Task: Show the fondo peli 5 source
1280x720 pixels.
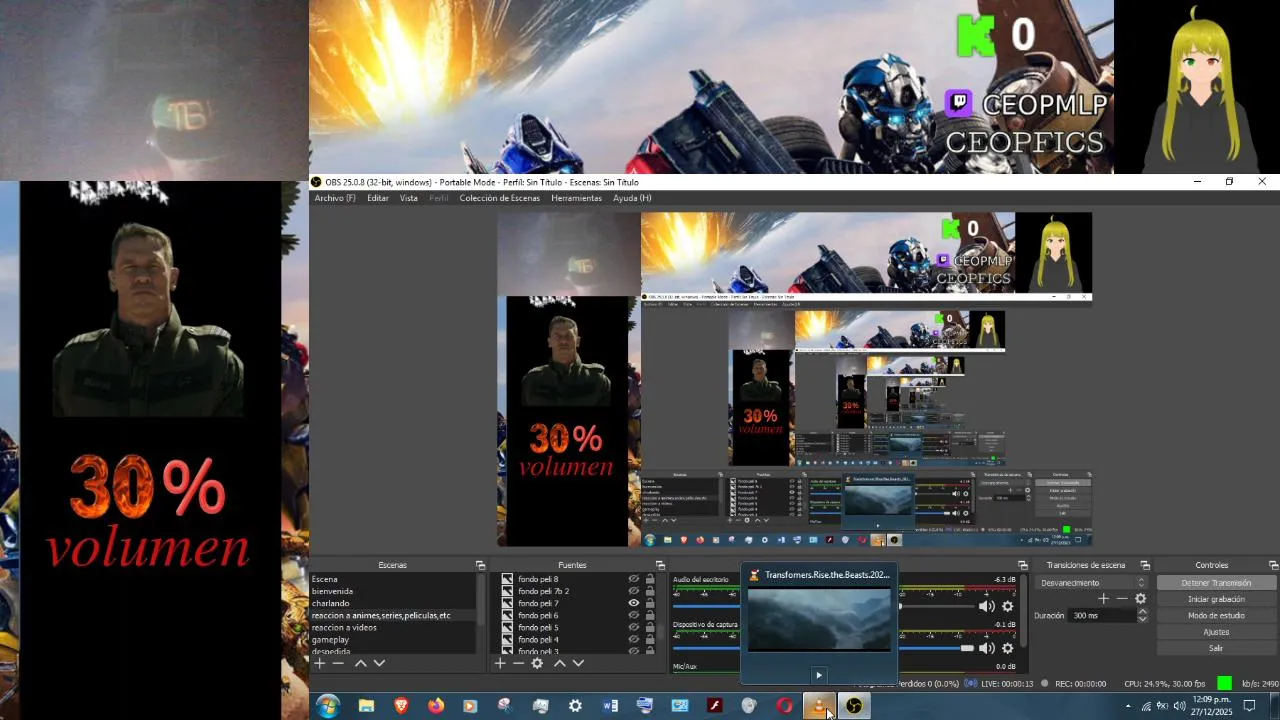Action: point(633,627)
